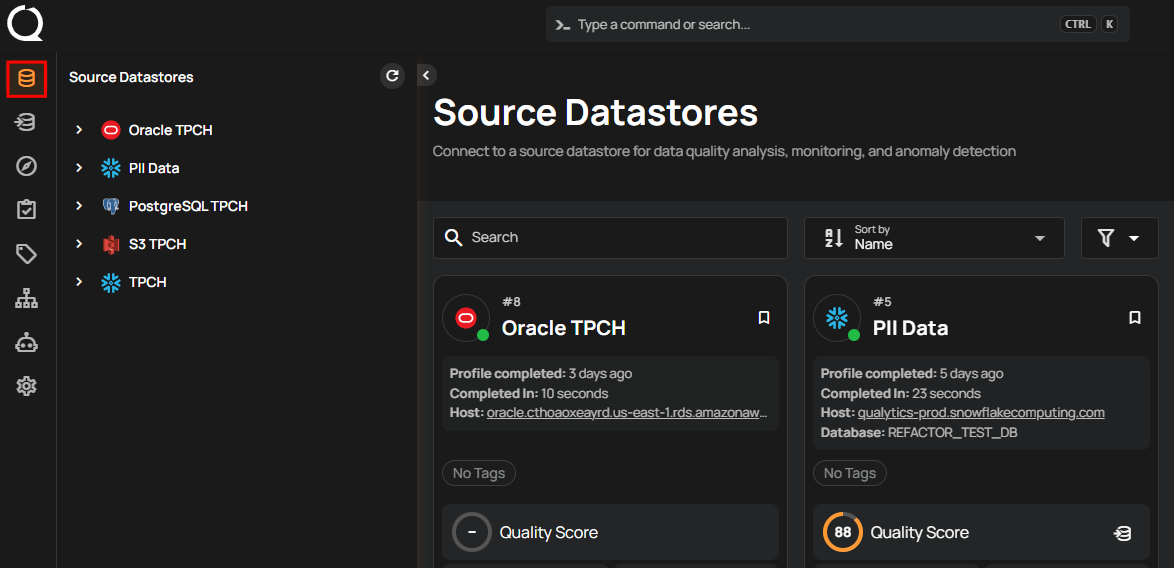The image size is (1174, 568).
Task: Click the Database REFACTOR_TEST_DB text
Action: pyautogui.click(x=919, y=433)
